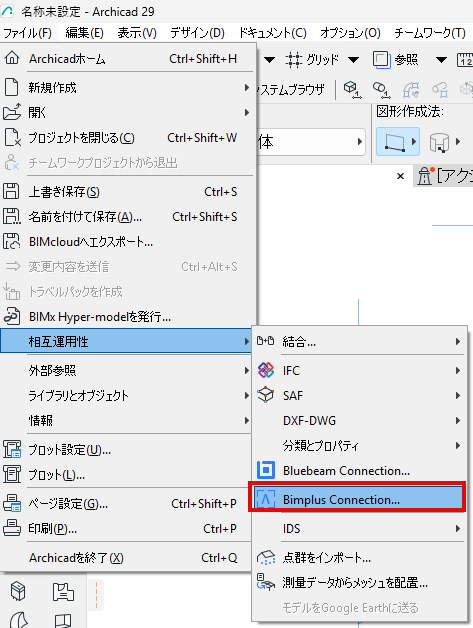Click the plotter icon beside プロット(L)

[12, 474]
